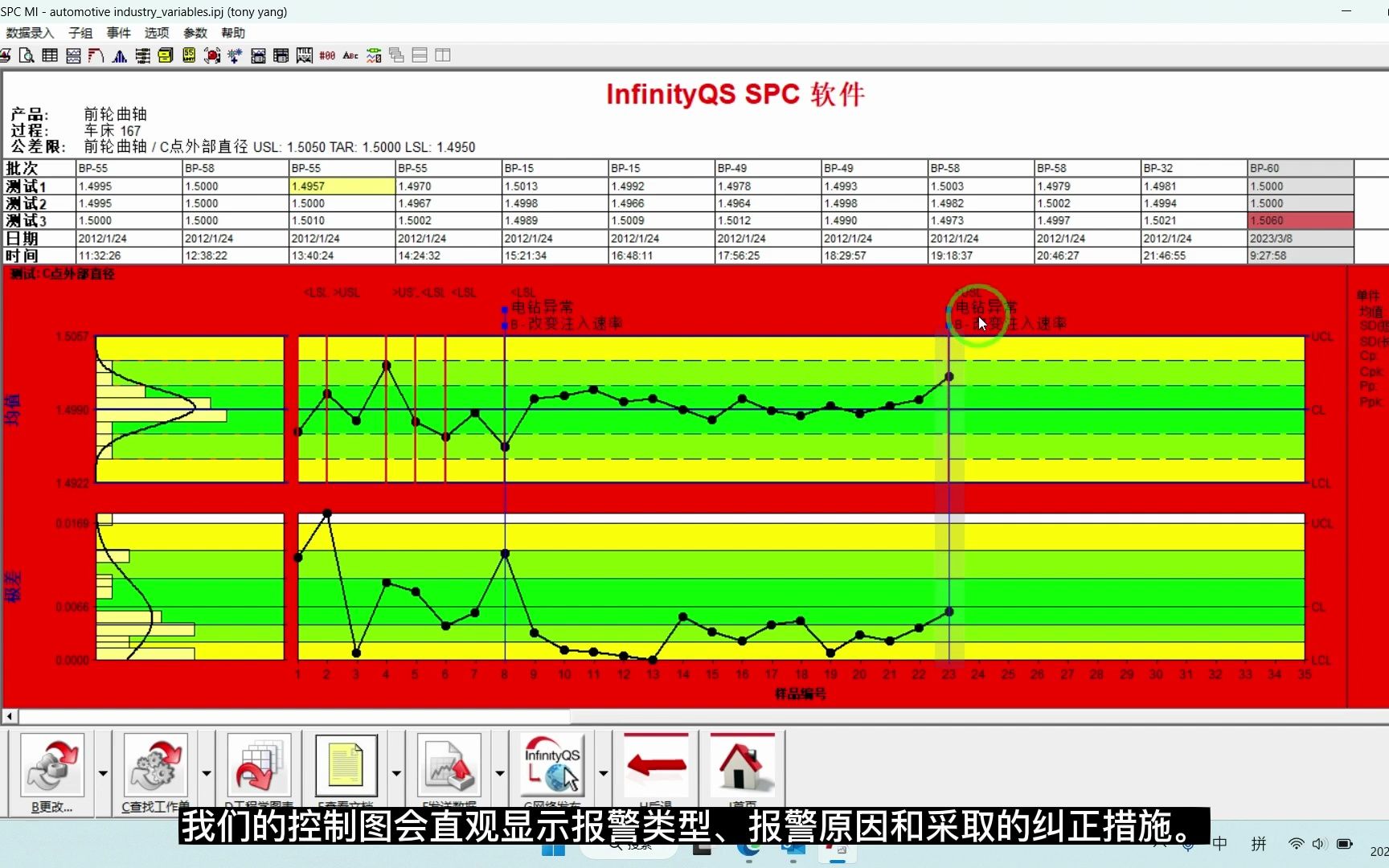Click the box-and-whisker plot toolbar icon
This screenshot has height=868, width=1389.
coord(143,55)
